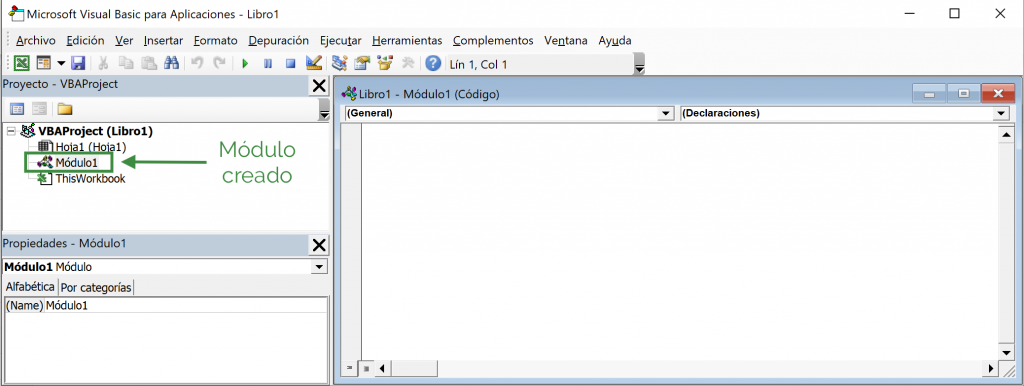Open the (Declaraciones) procedure dropdown

pos(1002,114)
